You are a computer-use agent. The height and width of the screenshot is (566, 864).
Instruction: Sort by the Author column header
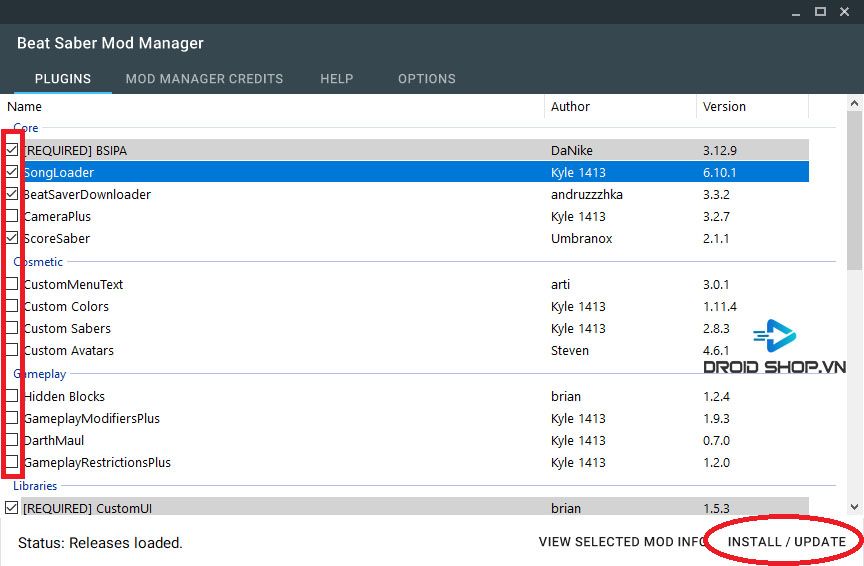tap(570, 106)
